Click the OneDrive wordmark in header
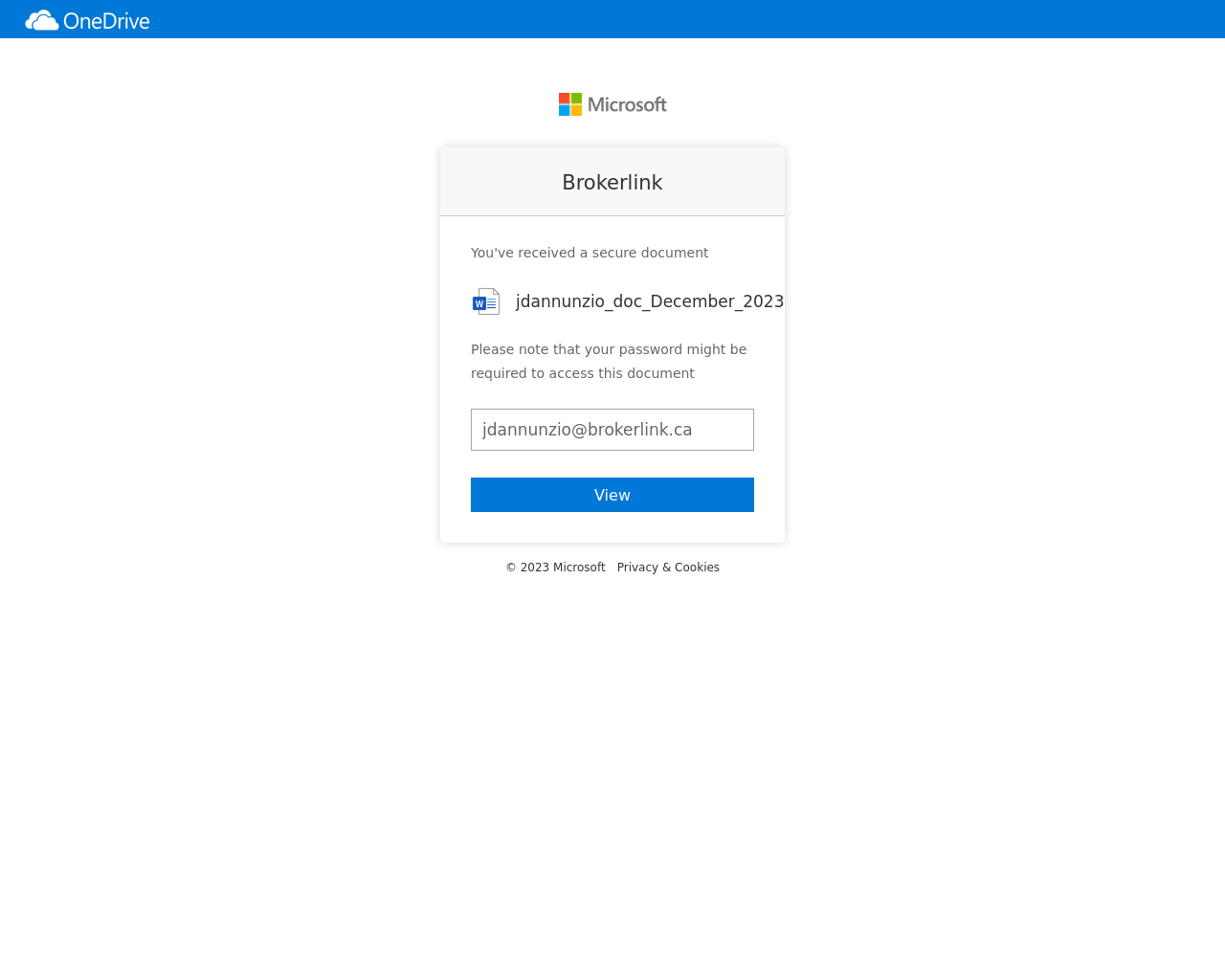 (106, 20)
